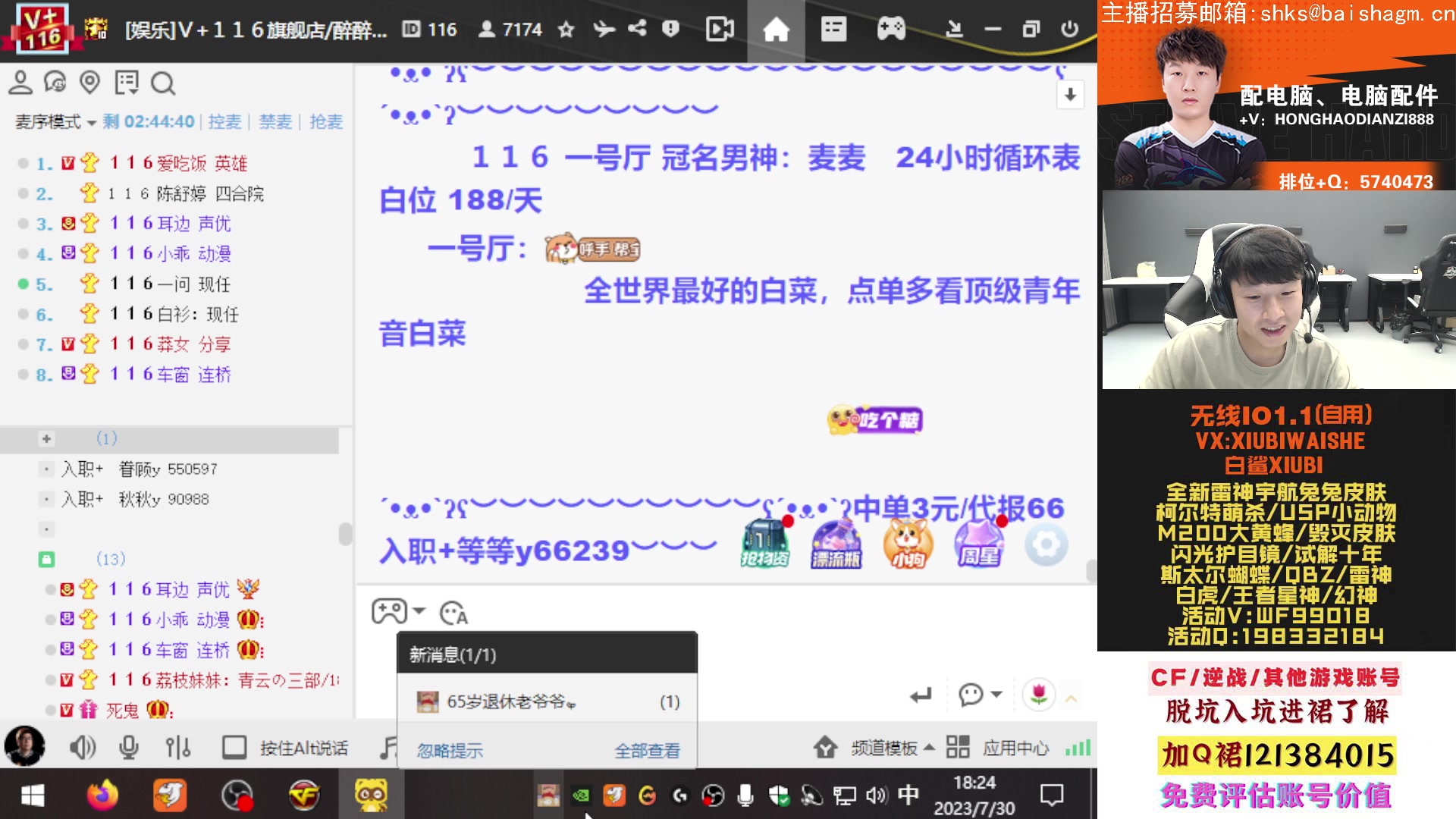Click 忽略提示 to dismiss notification
Viewport: 1456px width, 819px height.
(x=450, y=751)
